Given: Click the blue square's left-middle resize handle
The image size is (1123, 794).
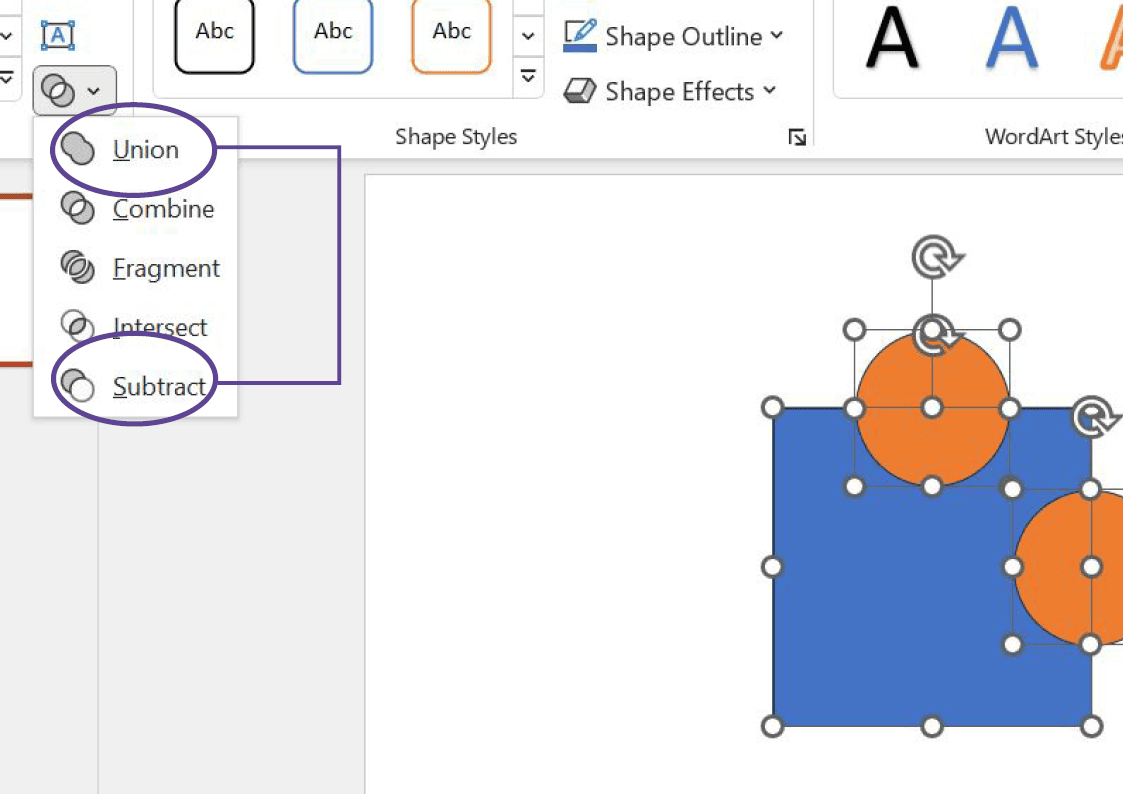Looking at the screenshot, I should pos(772,567).
